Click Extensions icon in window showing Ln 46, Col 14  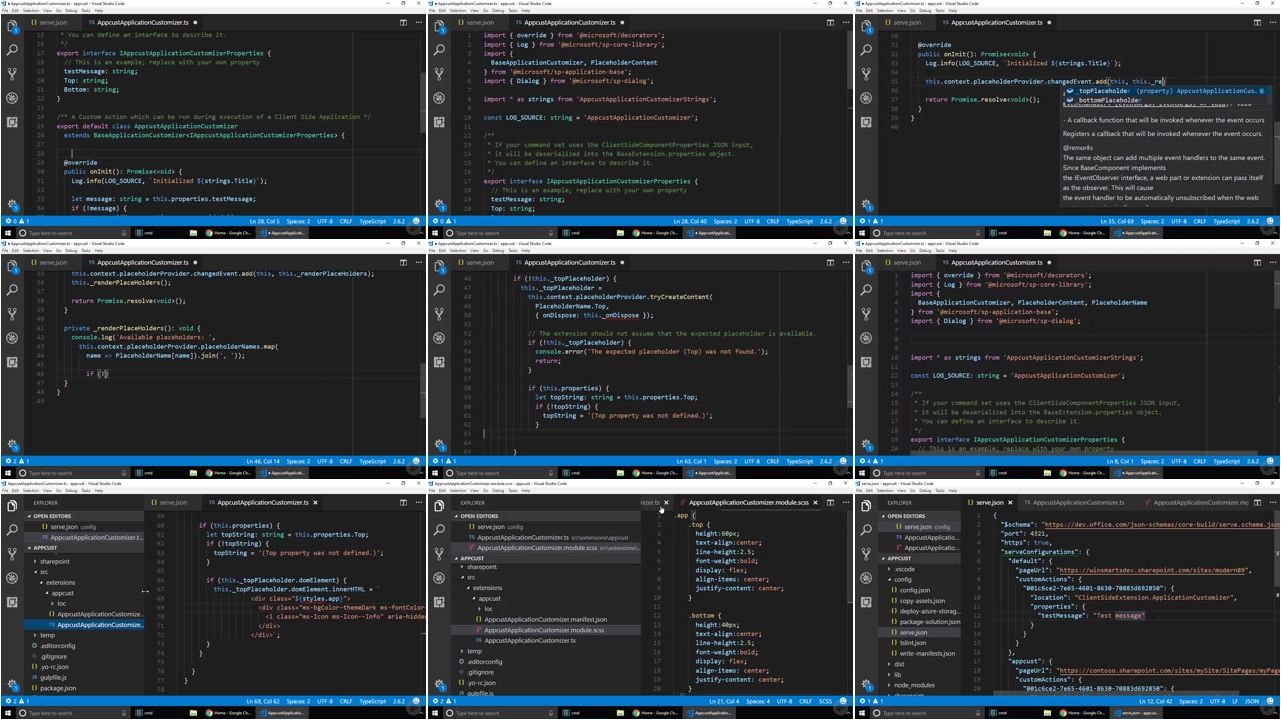pos(13,363)
